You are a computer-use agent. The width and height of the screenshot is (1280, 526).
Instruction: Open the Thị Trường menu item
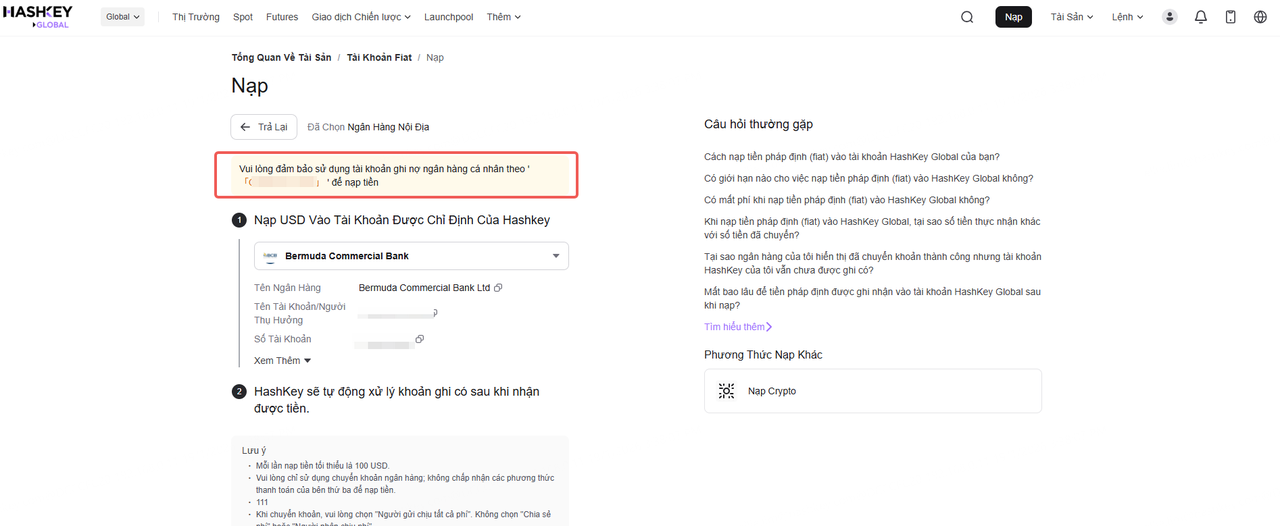(196, 17)
